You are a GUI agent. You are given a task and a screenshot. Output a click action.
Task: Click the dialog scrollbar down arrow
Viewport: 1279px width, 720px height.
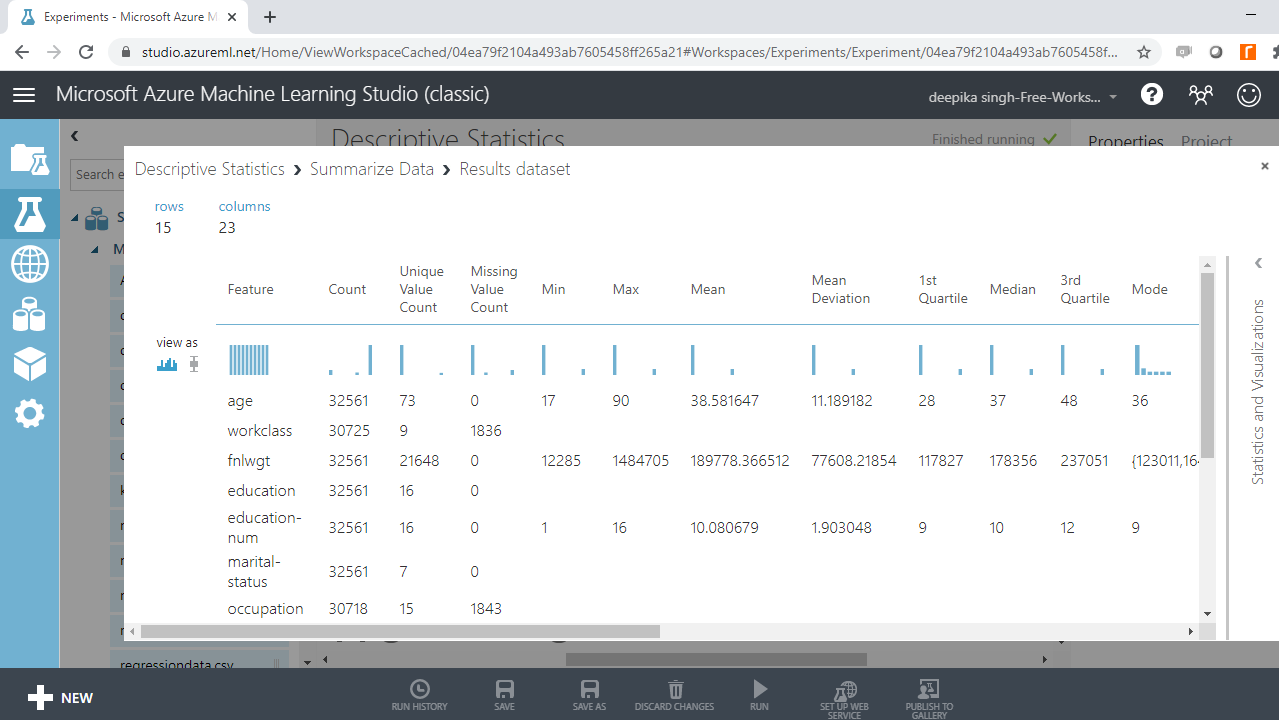point(1207,613)
